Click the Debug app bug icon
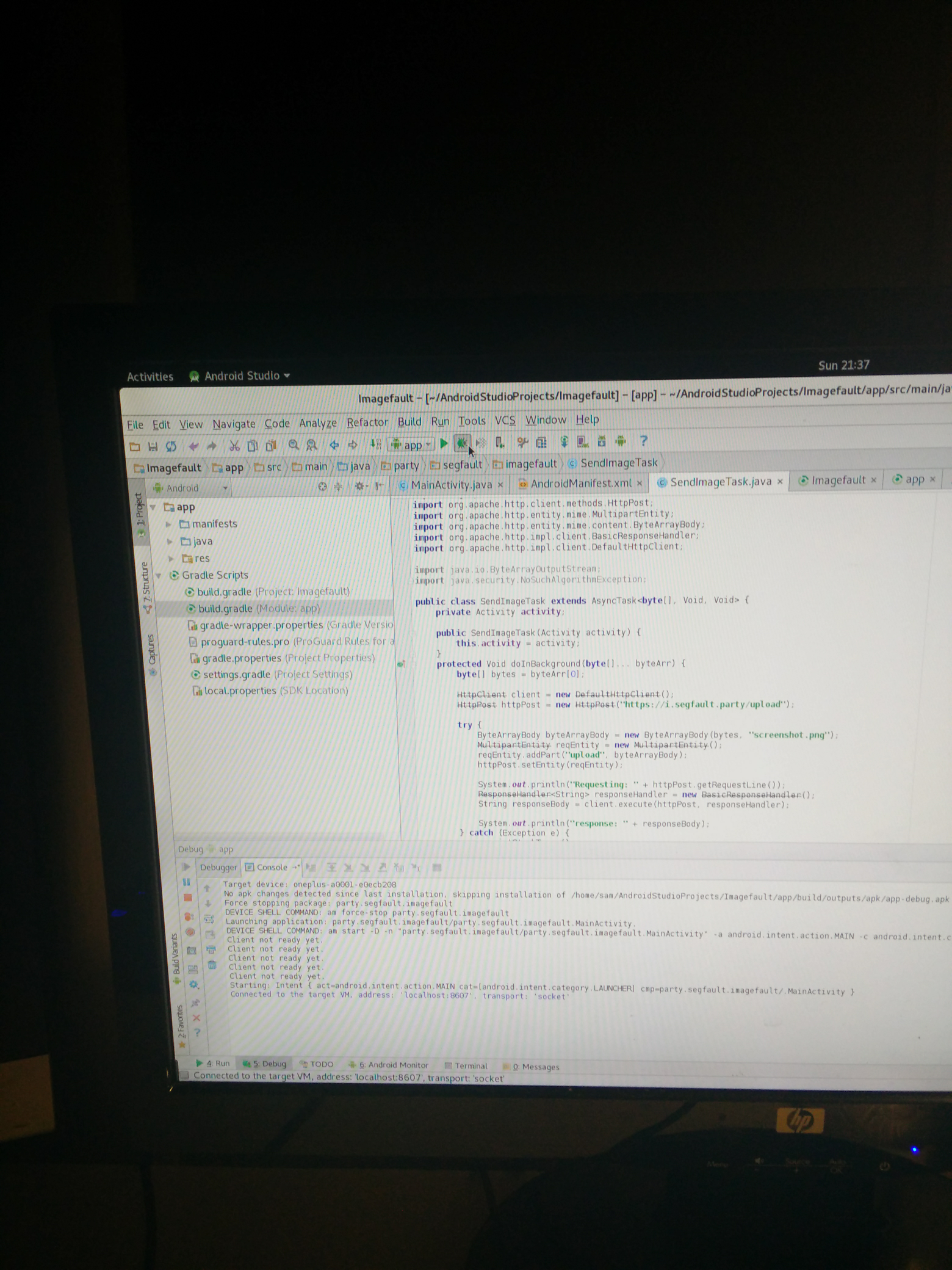952x1270 pixels. (x=462, y=443)
